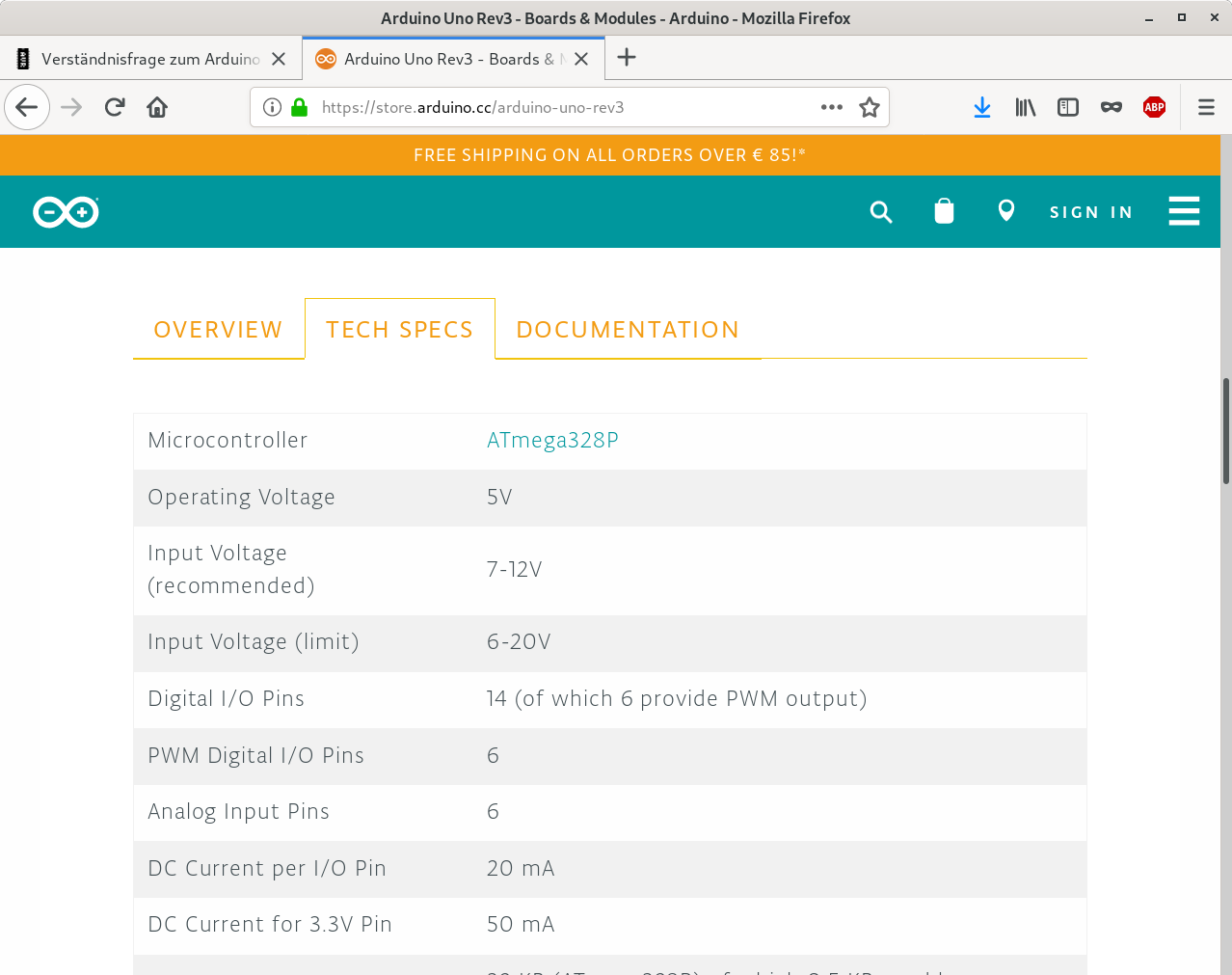Click the Operating Voltage label
The height and width of the screenshot is (975, 1232).
click(241, 498)
